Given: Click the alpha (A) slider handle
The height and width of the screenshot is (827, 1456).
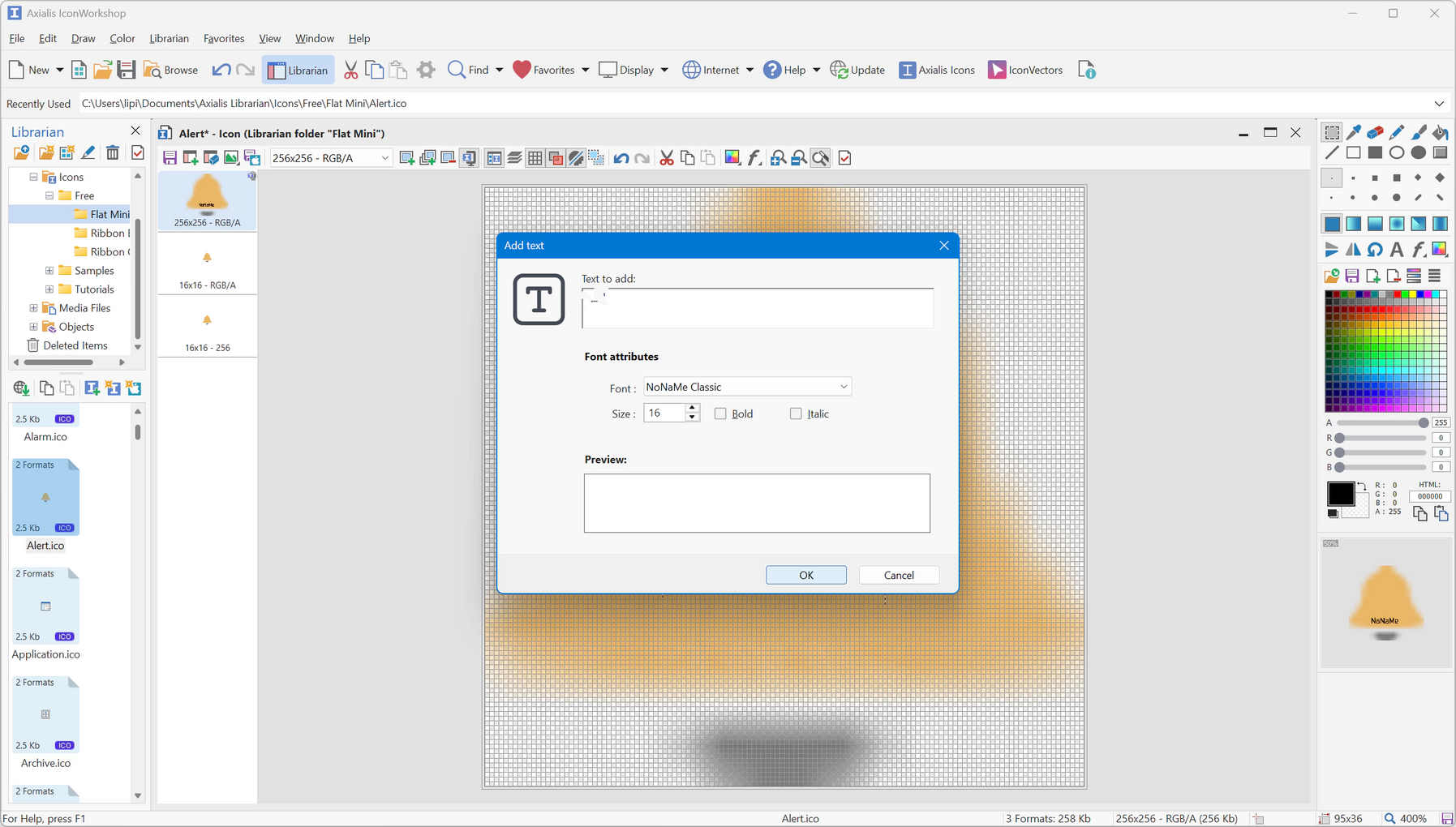Looking at the screenshot, I should pos(1424,422).
